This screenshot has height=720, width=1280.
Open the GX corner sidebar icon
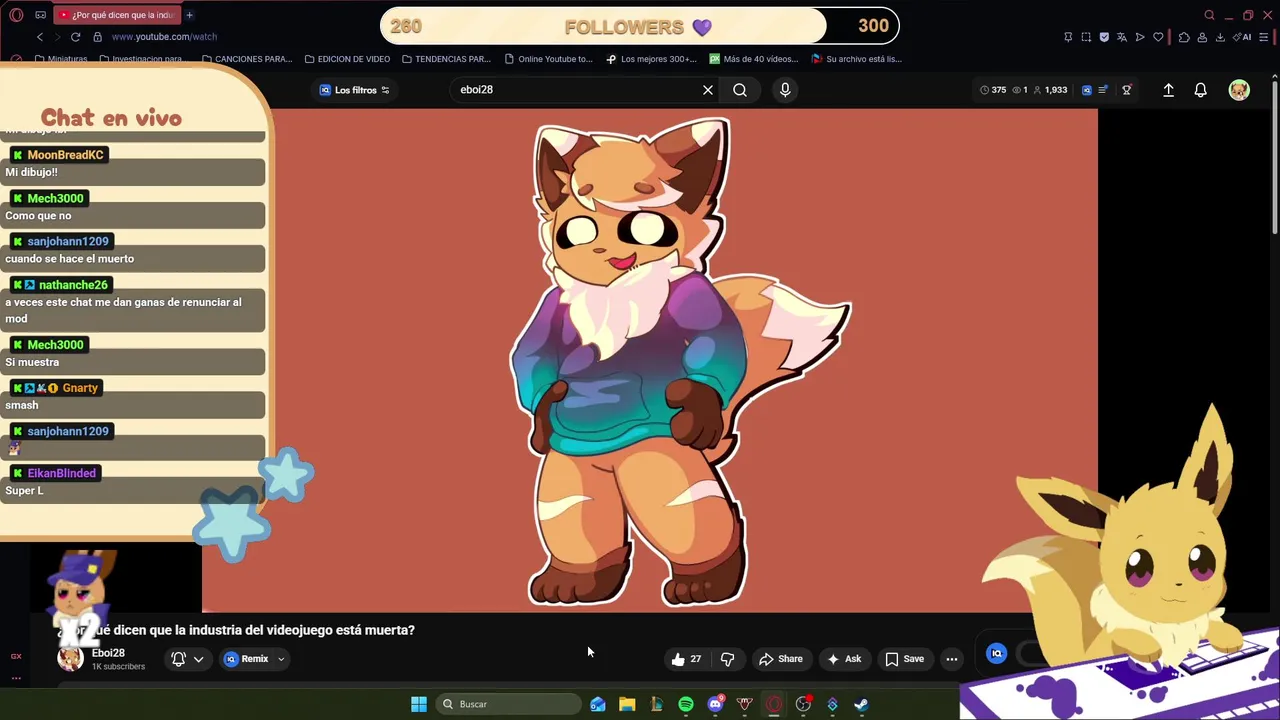click(x=16, y=657)
